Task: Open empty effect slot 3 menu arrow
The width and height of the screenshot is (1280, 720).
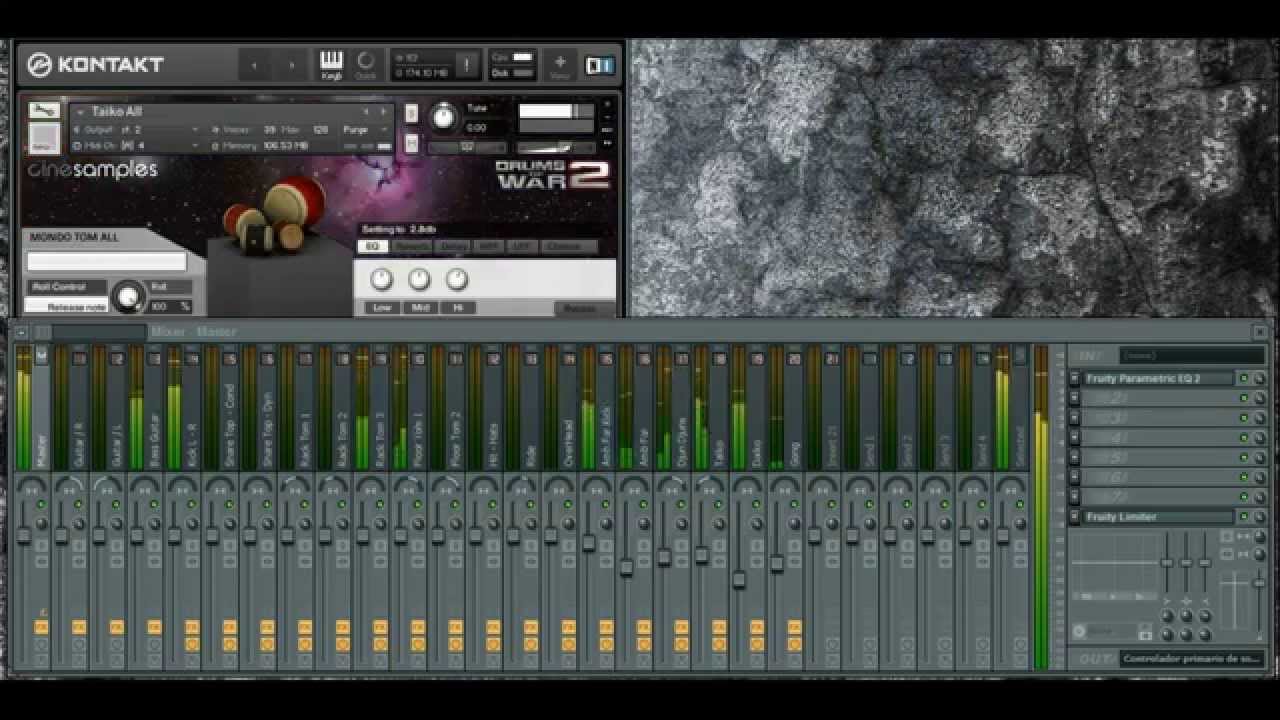Action: pos(1075,418)
